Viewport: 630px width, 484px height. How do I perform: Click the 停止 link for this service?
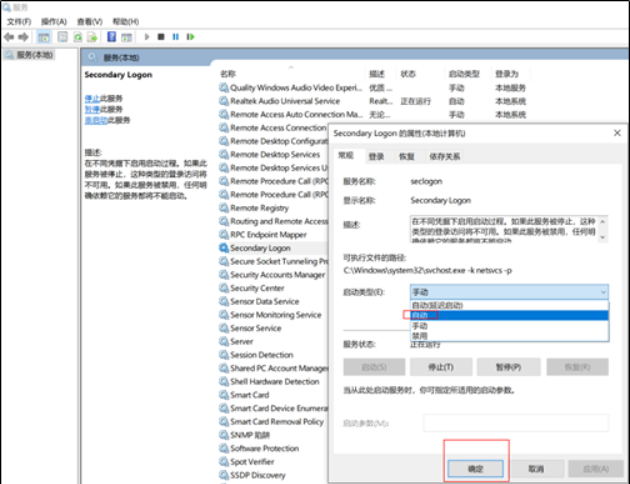click(x=92, y=98)
